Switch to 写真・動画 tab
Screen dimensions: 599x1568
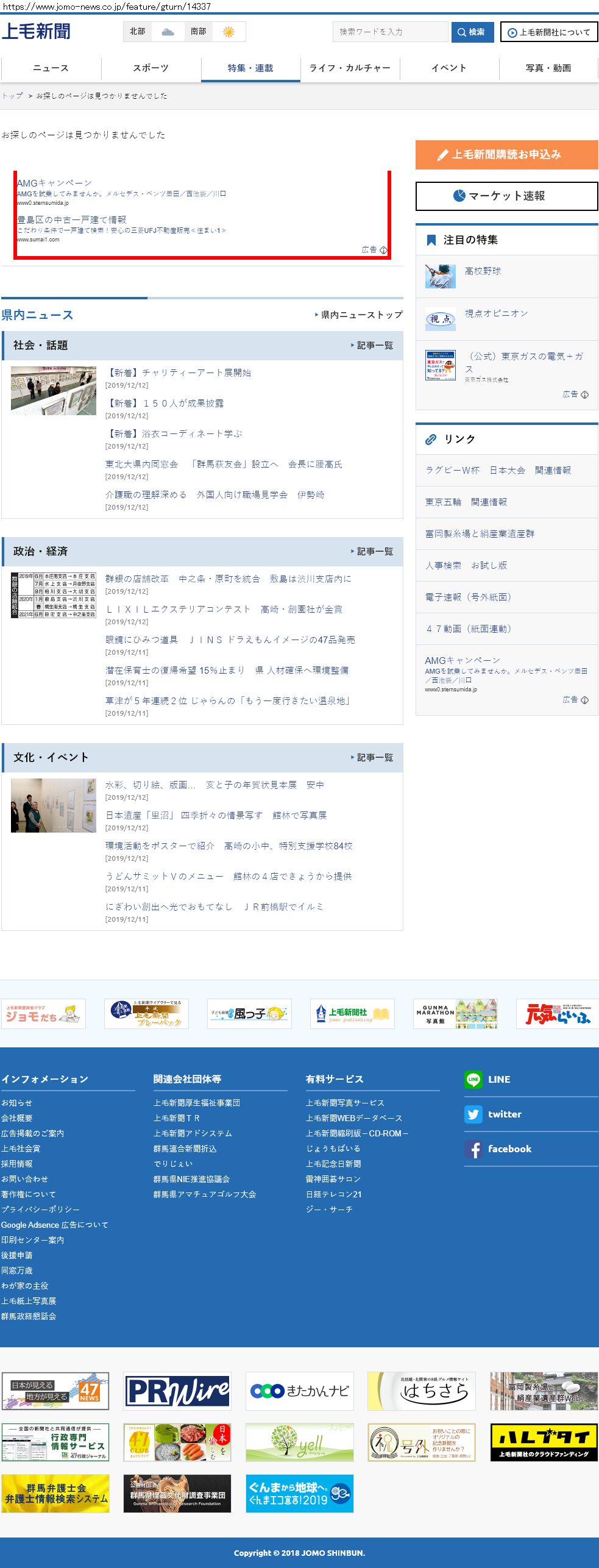548,68
